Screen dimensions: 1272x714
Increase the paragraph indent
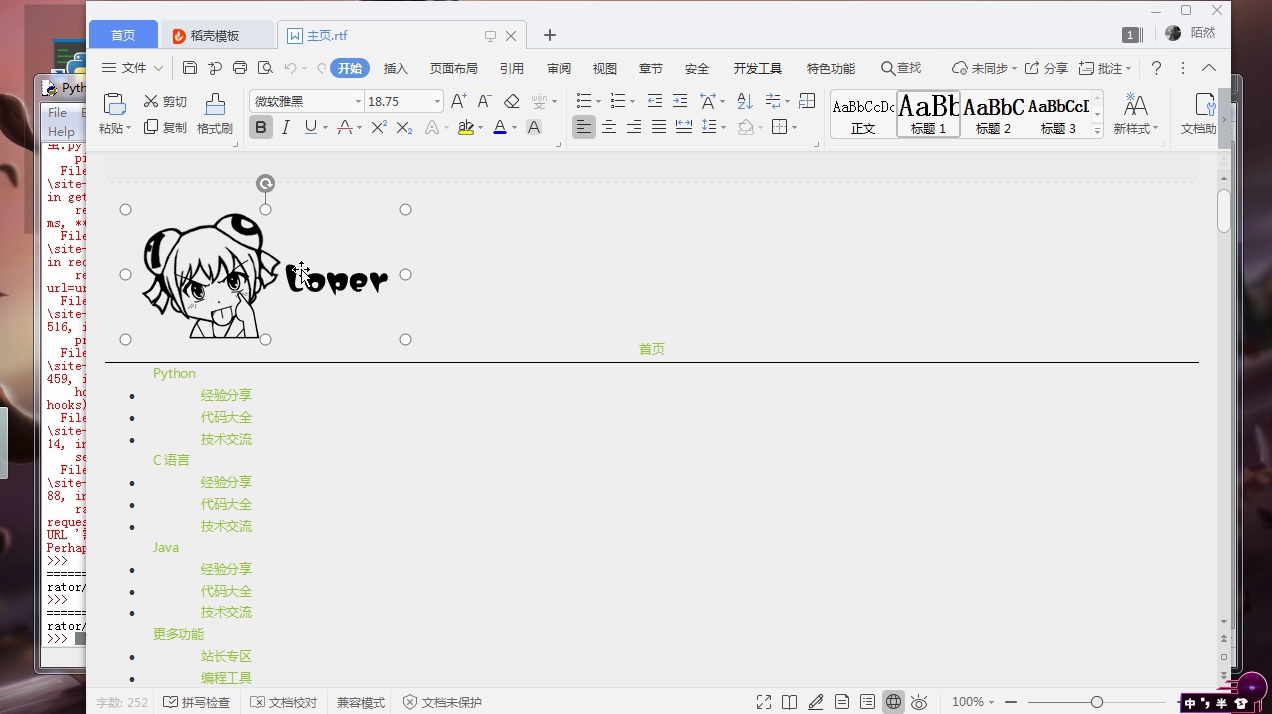click(x=680, y=101)
